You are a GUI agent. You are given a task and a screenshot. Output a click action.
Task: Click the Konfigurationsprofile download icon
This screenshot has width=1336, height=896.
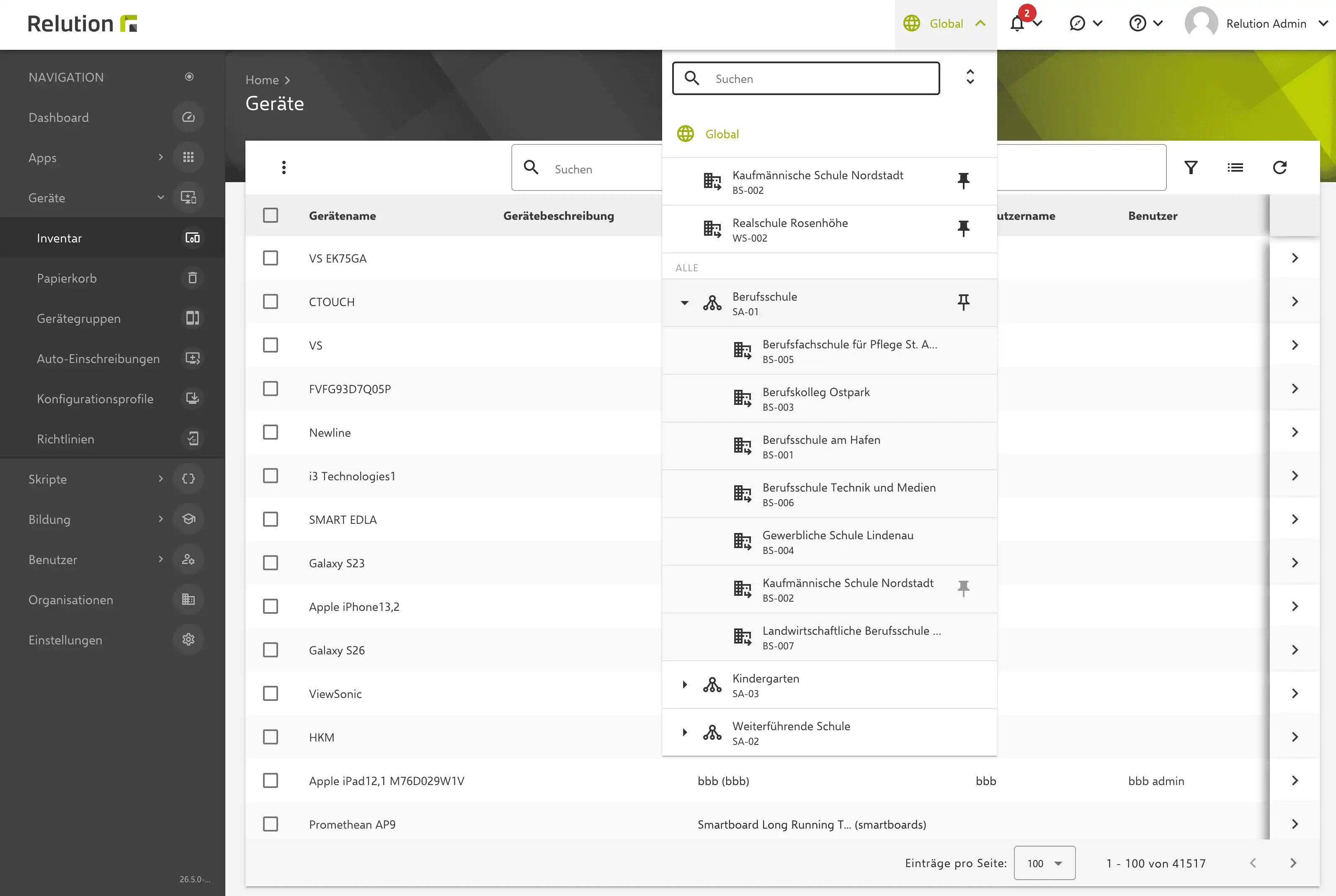(193, 398)
